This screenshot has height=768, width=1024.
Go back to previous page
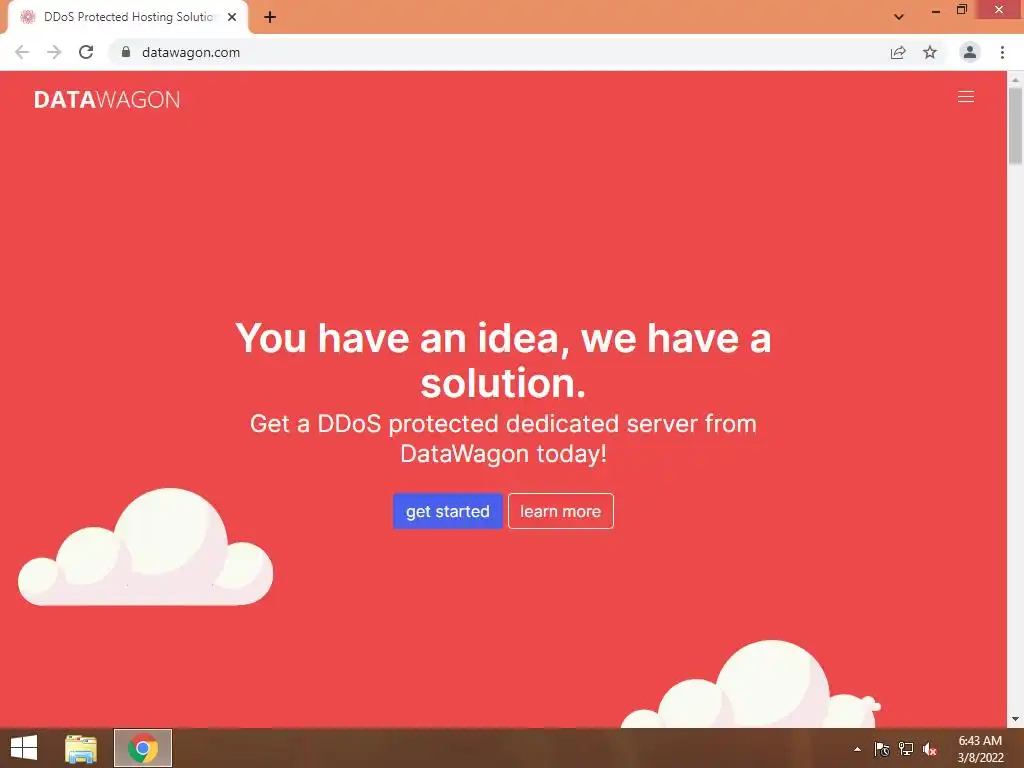(x=22, y=52)
